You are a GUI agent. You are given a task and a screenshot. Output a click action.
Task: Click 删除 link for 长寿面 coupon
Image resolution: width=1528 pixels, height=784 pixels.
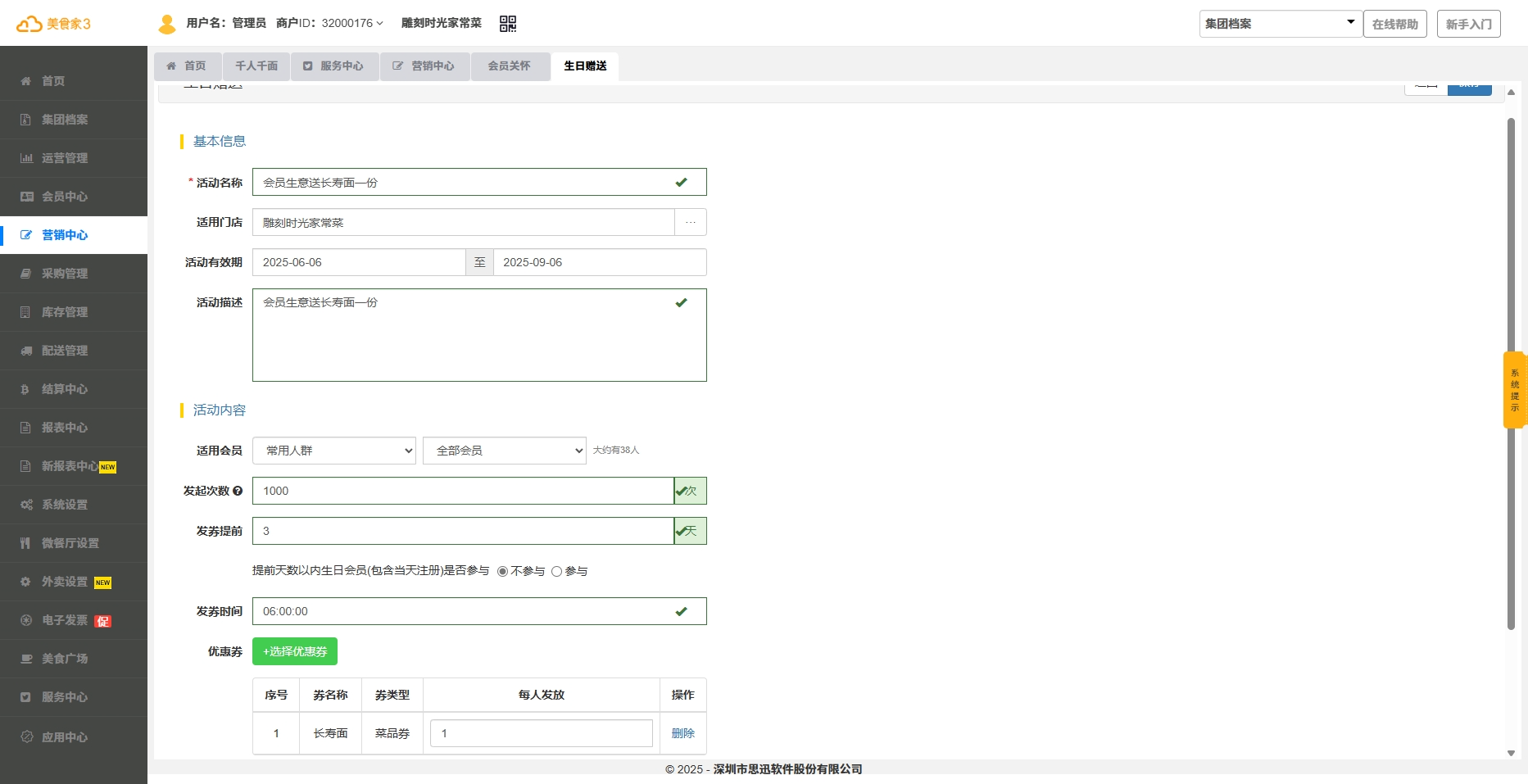point(682,733)
